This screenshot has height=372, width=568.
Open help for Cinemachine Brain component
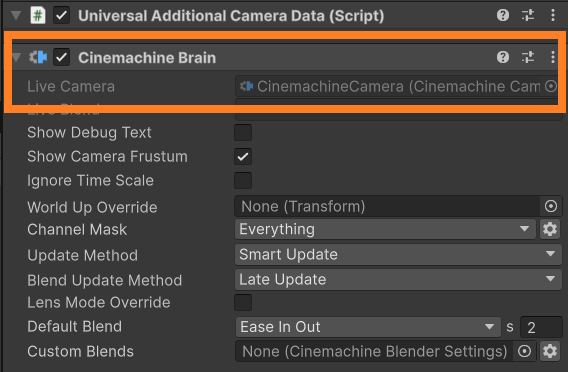(x=503, y=57)
